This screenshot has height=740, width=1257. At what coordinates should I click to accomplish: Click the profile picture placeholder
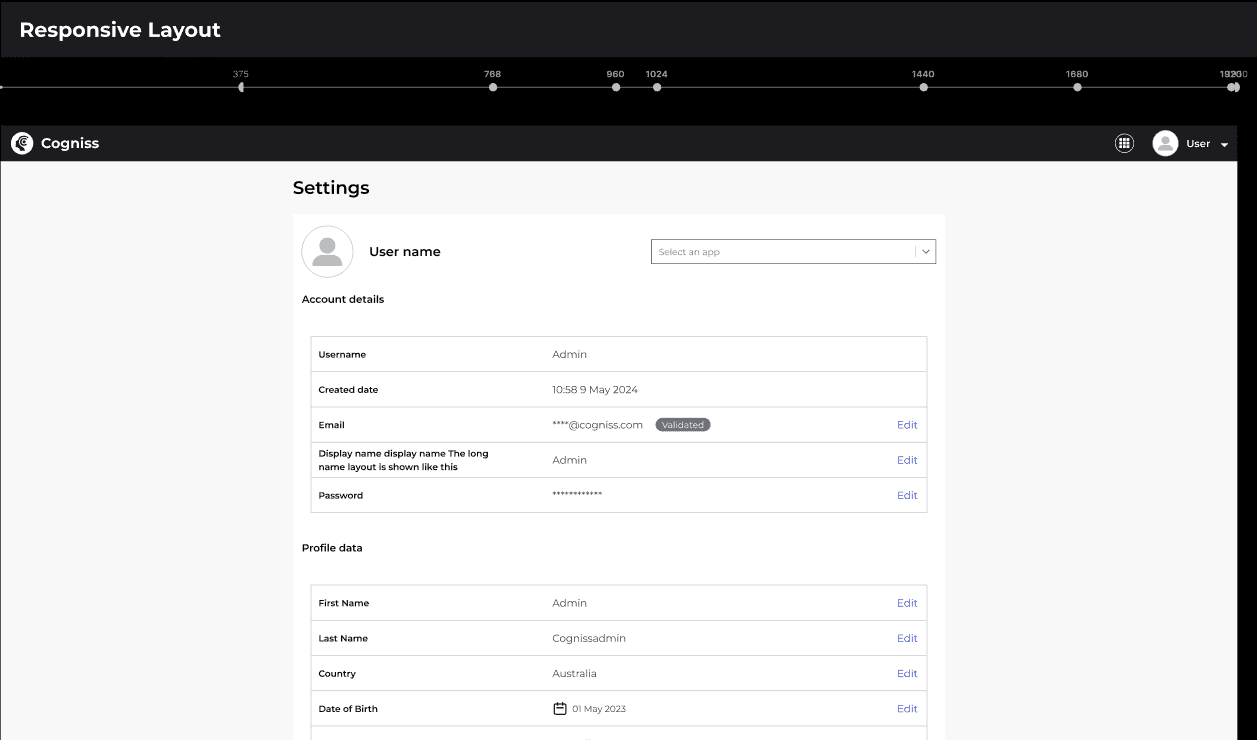coord(327,251)
